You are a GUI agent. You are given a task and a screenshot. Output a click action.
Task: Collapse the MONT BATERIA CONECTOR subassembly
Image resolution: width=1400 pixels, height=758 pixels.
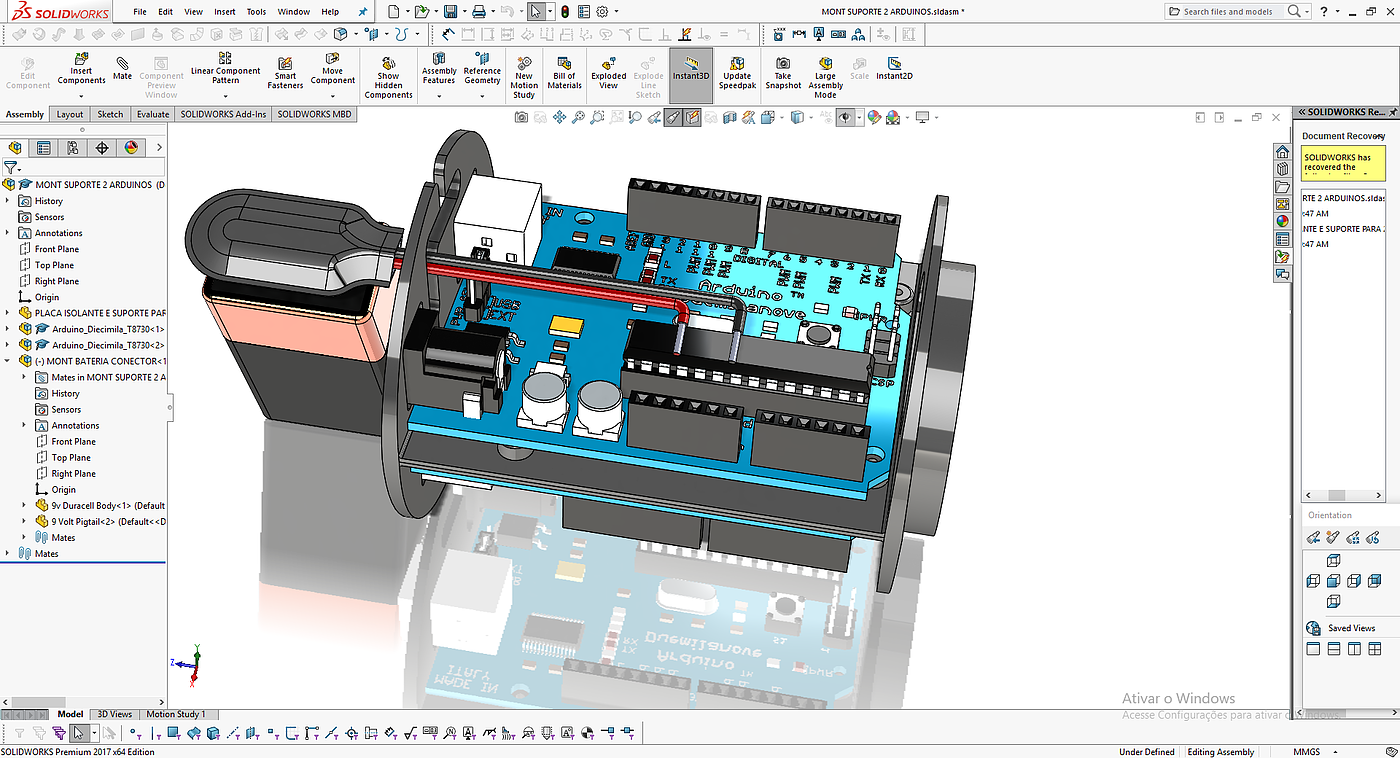(x=9, y=361)
